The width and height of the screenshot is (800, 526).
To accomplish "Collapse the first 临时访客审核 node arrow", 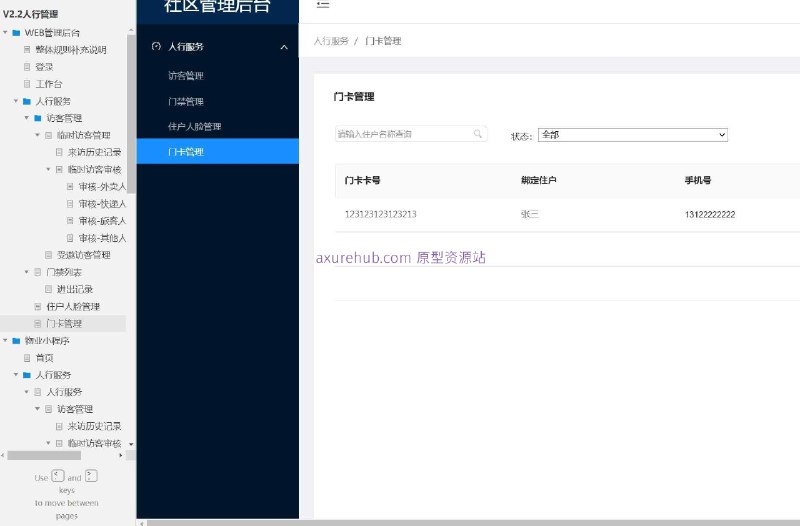I will (48, 169).
